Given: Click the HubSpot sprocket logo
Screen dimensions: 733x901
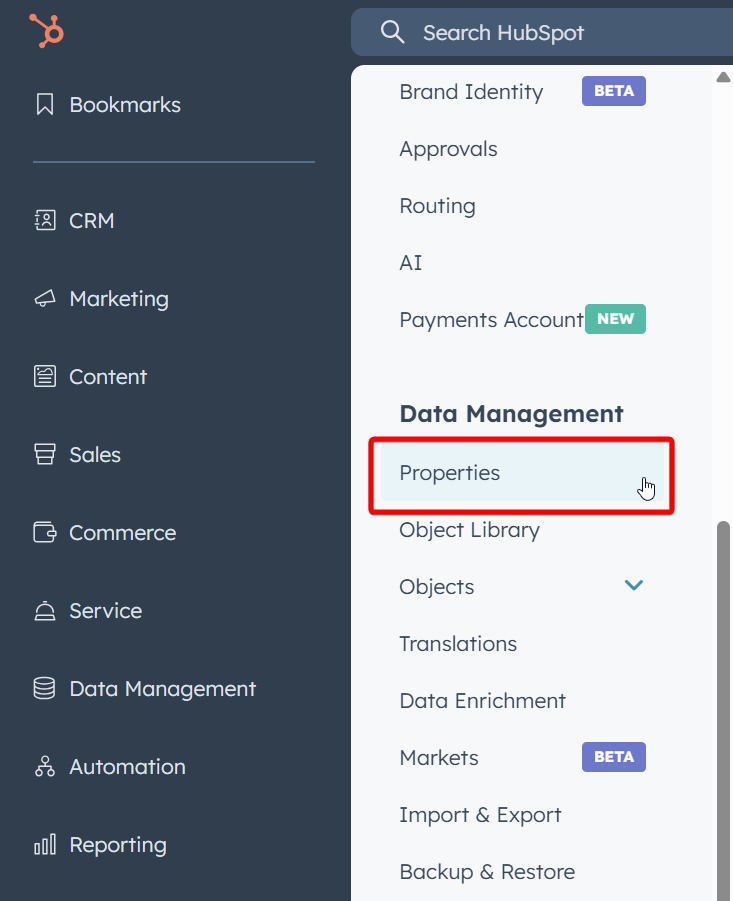Looking at the screenshot, I should tap(47, 30).
